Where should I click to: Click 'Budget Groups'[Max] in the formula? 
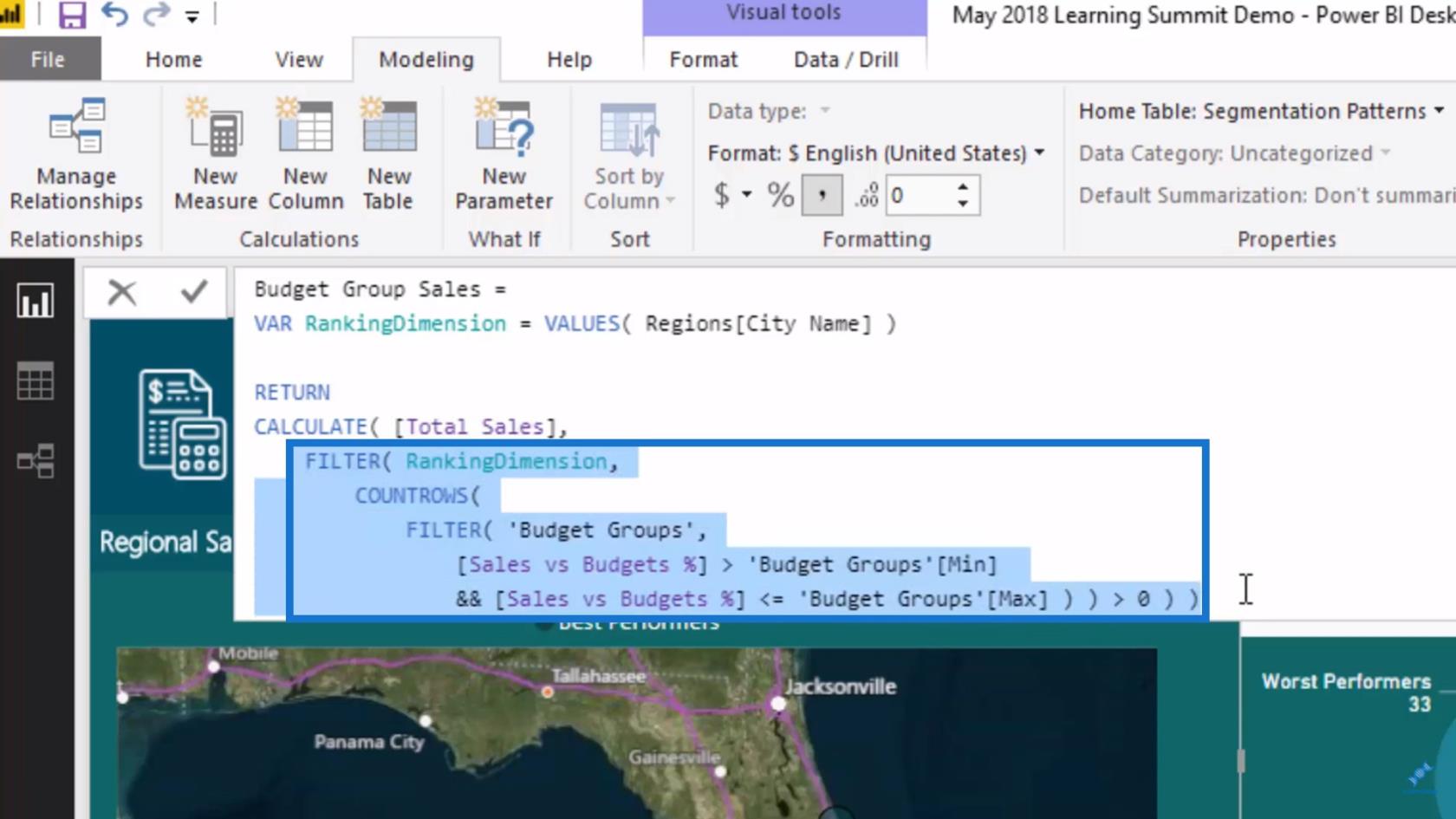pyautogui.click(x=924, y=599)
